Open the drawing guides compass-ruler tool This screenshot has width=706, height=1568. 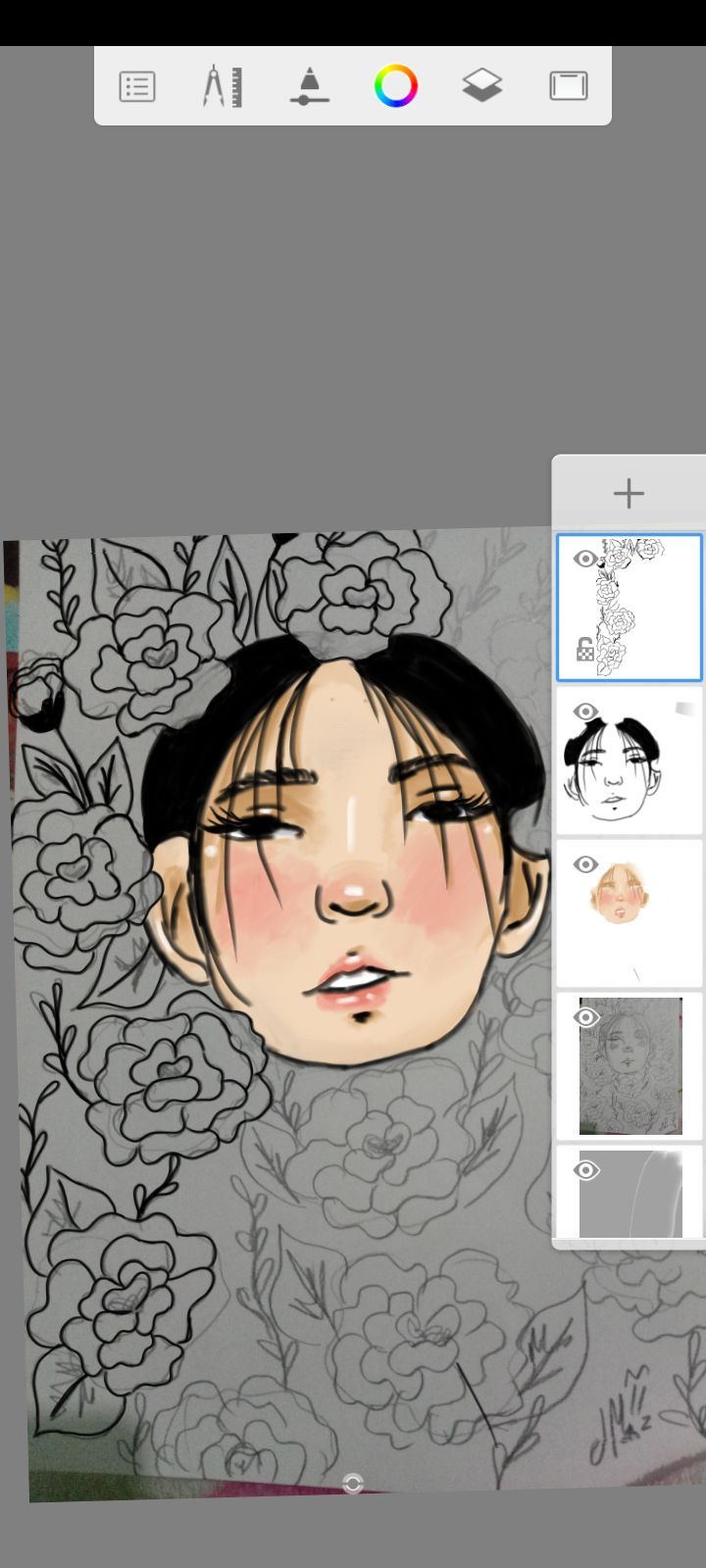tap(223, 86)
